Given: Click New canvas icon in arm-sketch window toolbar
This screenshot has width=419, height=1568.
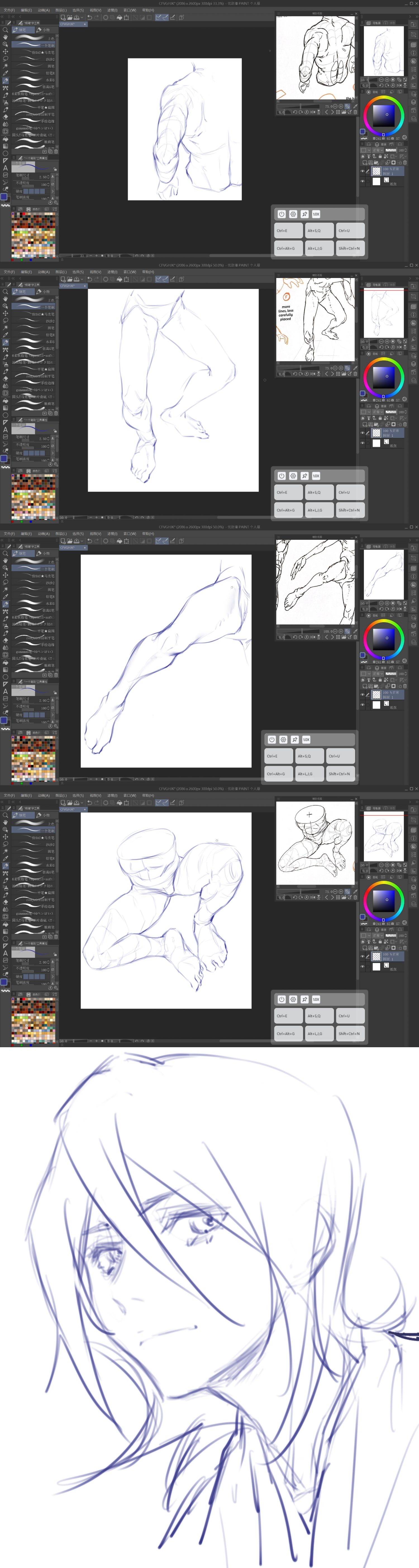Looking at the screenshot, I should click(63, 18).
